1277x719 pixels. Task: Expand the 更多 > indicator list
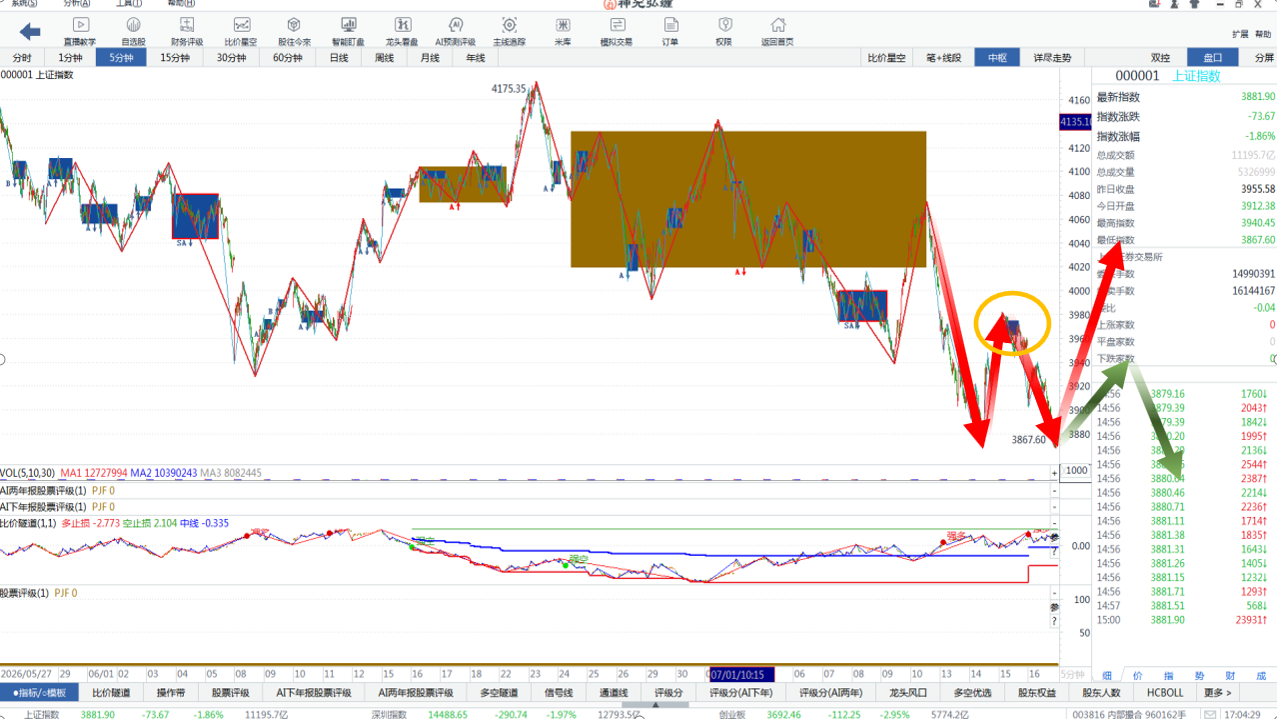pyautogui.click(x=1218, y=692)
